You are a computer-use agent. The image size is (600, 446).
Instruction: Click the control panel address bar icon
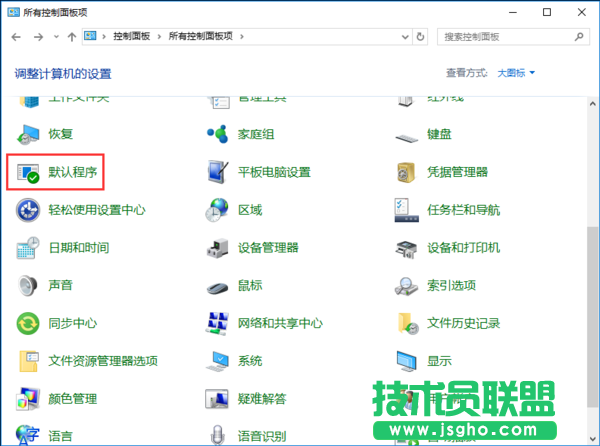(90, 36)
